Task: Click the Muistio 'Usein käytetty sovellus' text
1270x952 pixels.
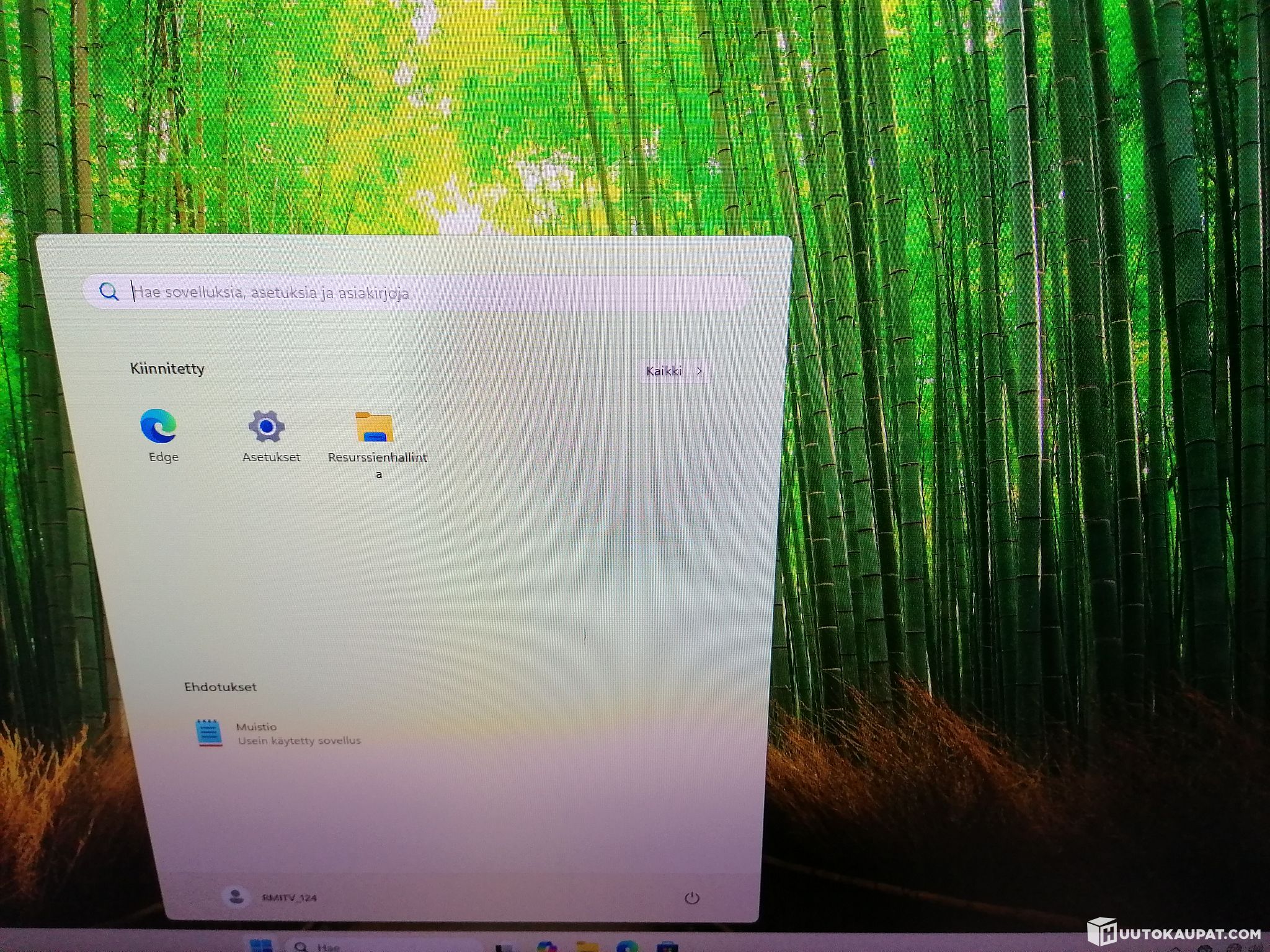Action: point(299,741)
